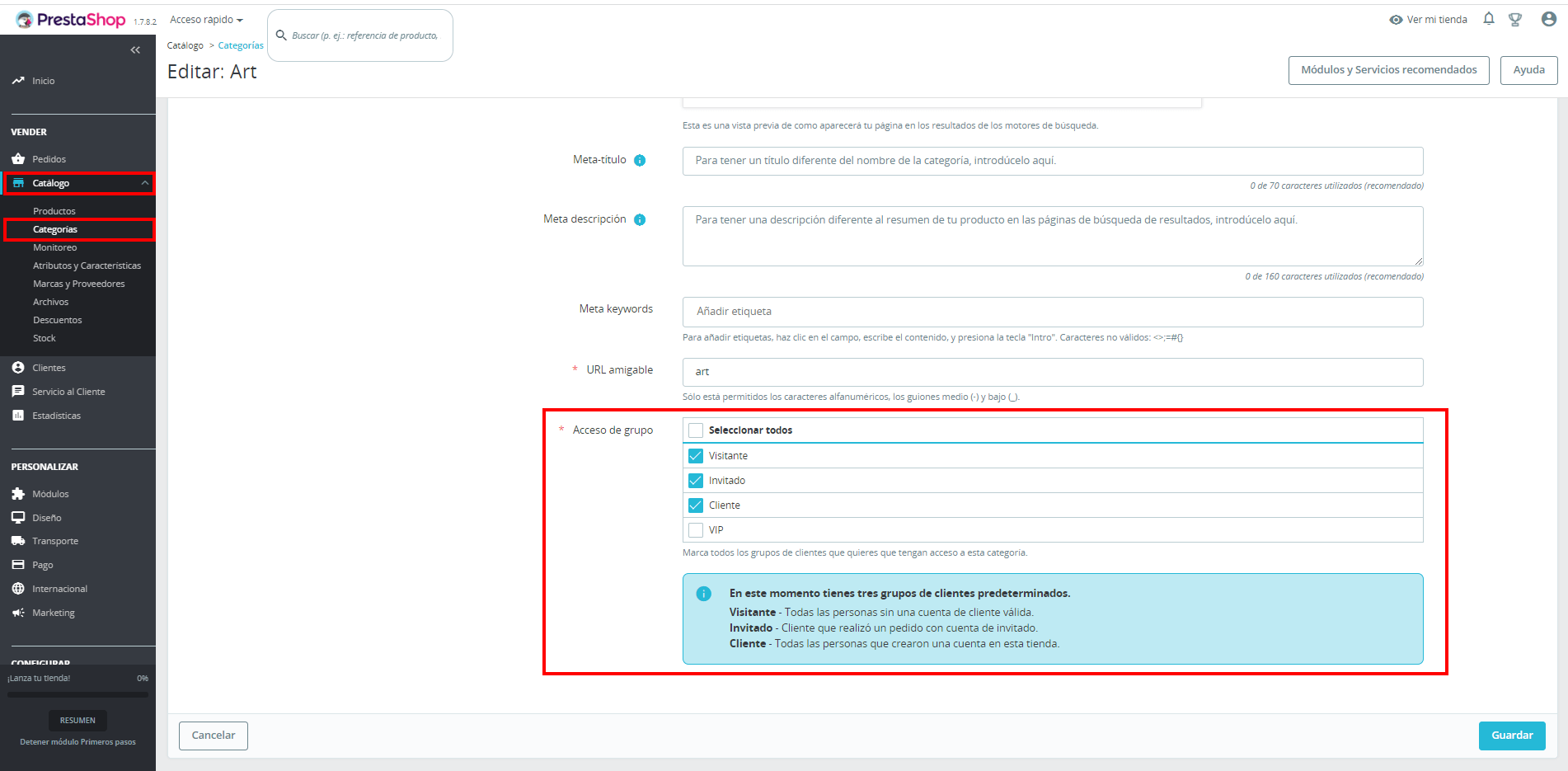Open the user profile avatar icon
The image size is (1568, 771).
coord(1549,19)
